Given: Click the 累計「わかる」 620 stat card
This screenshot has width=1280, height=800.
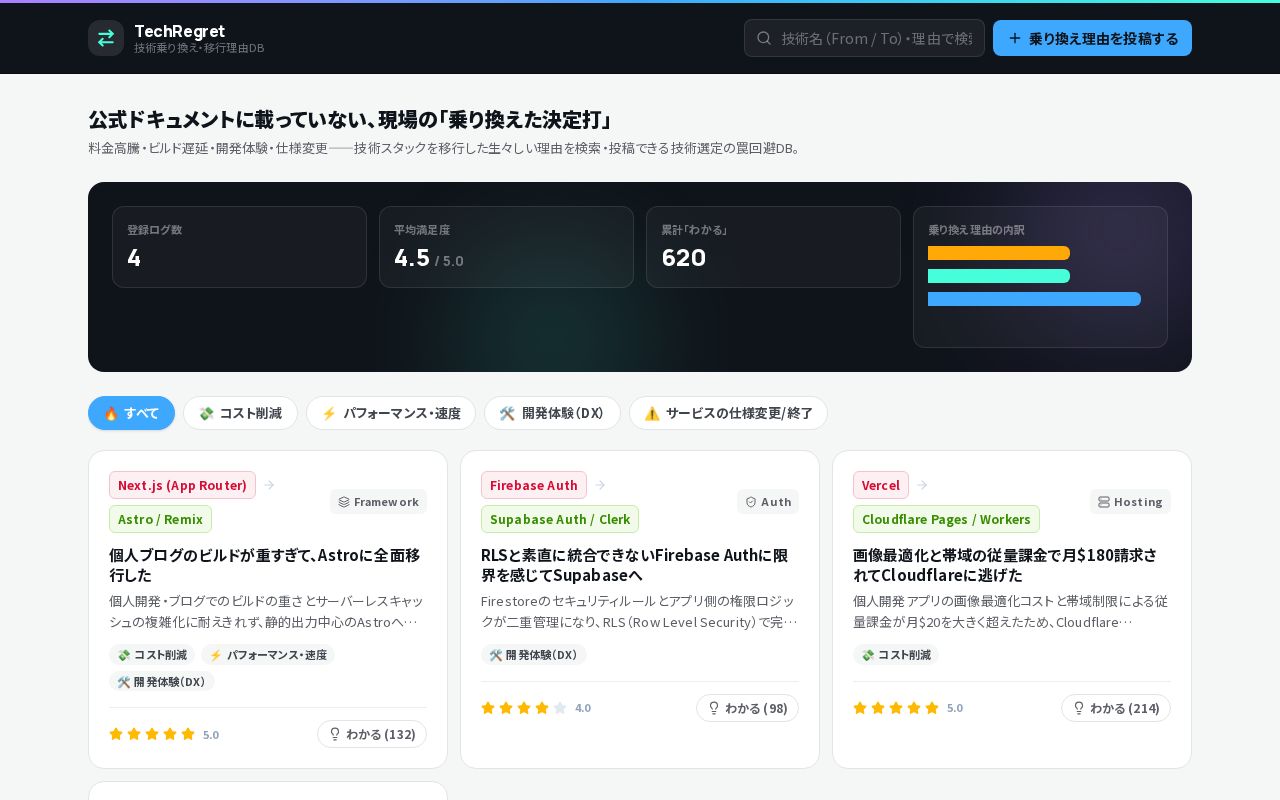Looking at the screenshot, I should (x=773, y=247).
